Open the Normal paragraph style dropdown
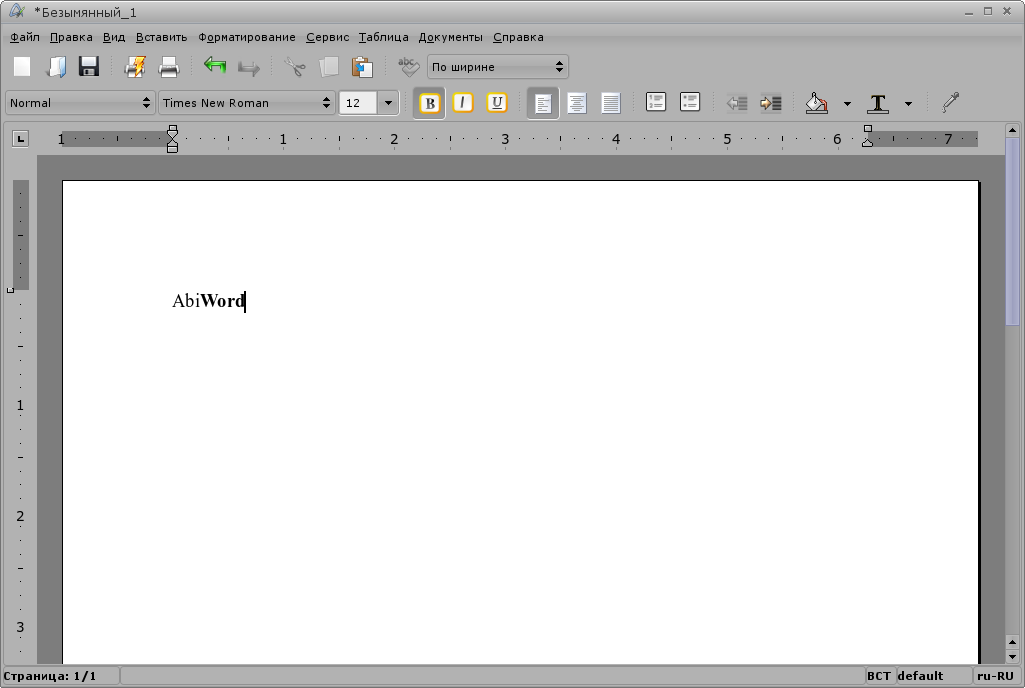Screen dimensions: 1025x688 click(80, 103)
